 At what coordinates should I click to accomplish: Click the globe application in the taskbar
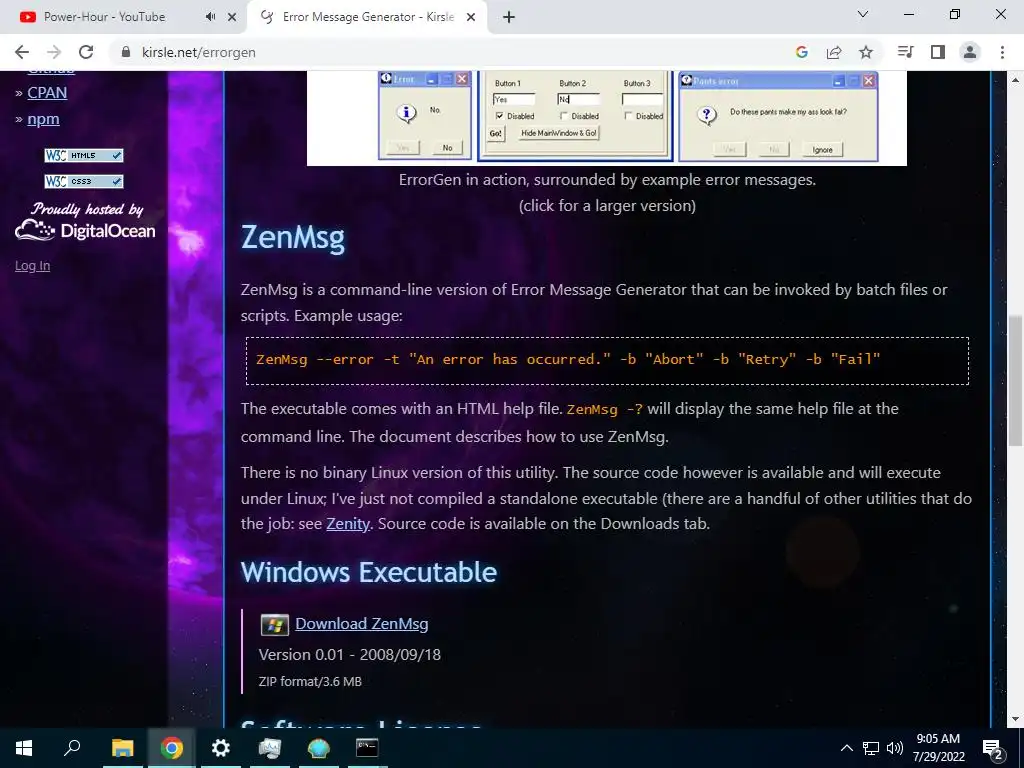[318, 748]
